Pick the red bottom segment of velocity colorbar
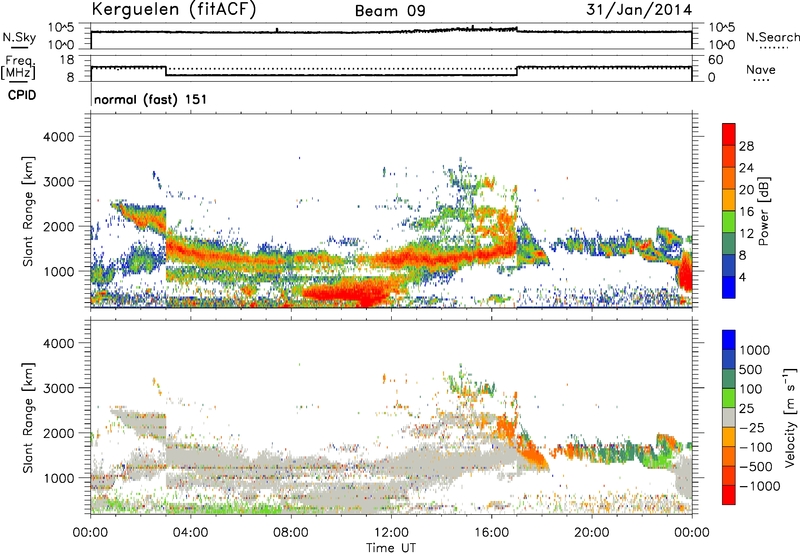 pyautogui.click(x=729, y=495)
